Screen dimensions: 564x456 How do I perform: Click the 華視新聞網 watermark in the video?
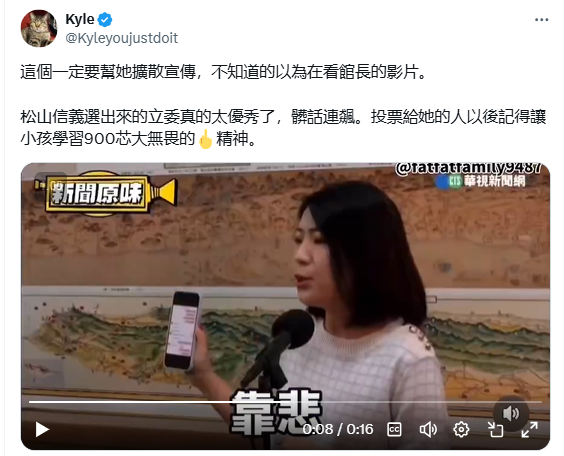pos(480,181)
